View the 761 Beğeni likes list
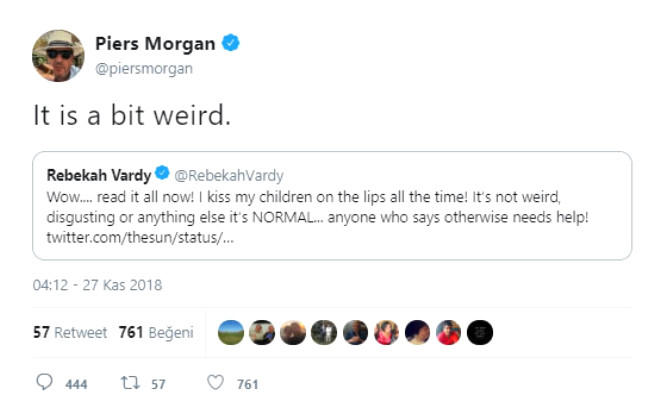 156,333
